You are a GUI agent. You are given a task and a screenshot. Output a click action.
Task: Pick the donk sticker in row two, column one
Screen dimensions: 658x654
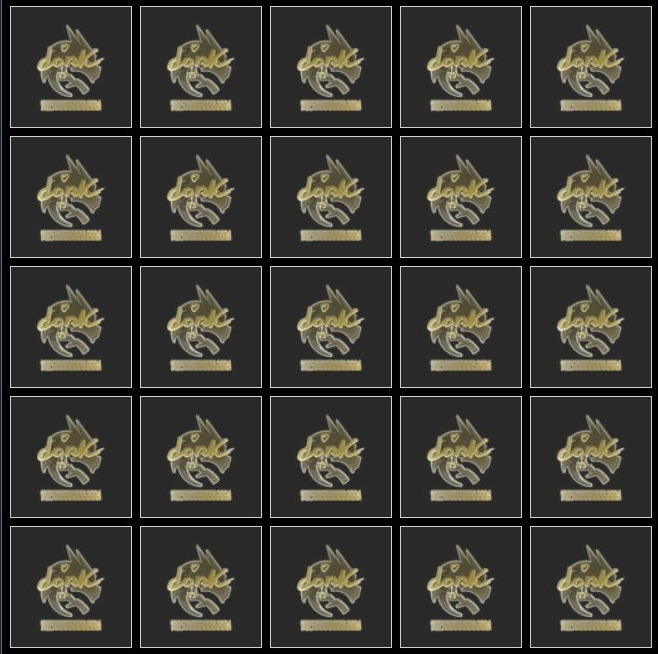(x=71, y=197)
